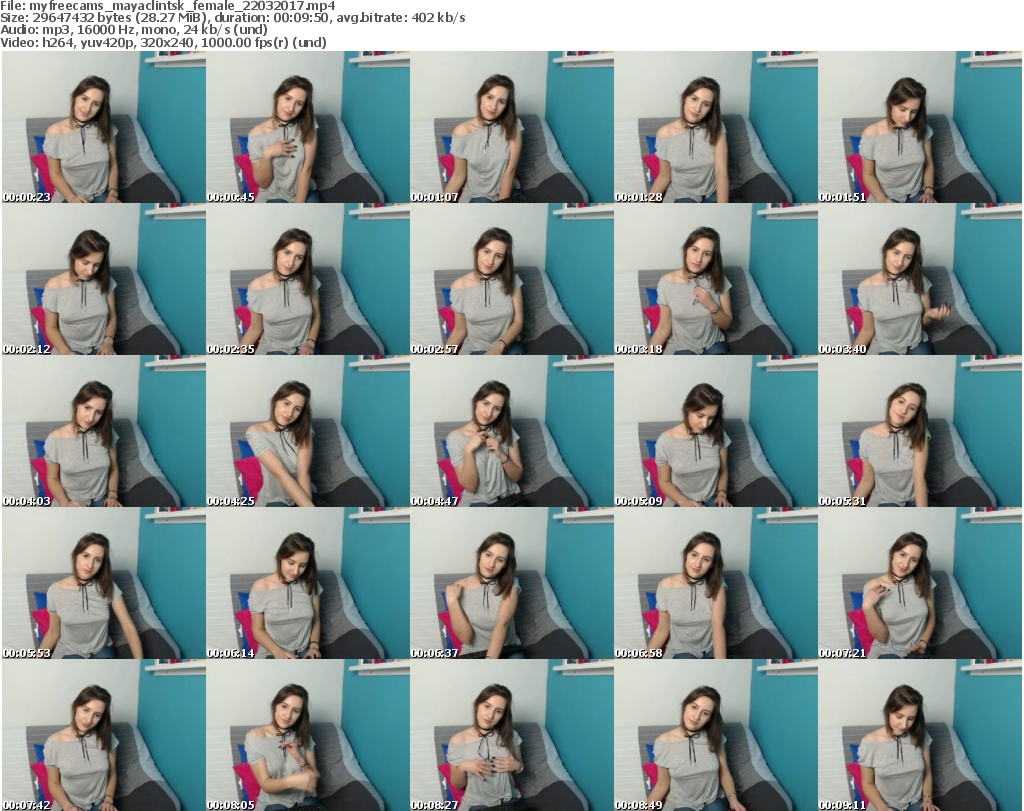Image resolution: width=1024 pixels, height=811 pixels.
Task: Pick the 00:05:53 video frame
Action: coord(104,584)
